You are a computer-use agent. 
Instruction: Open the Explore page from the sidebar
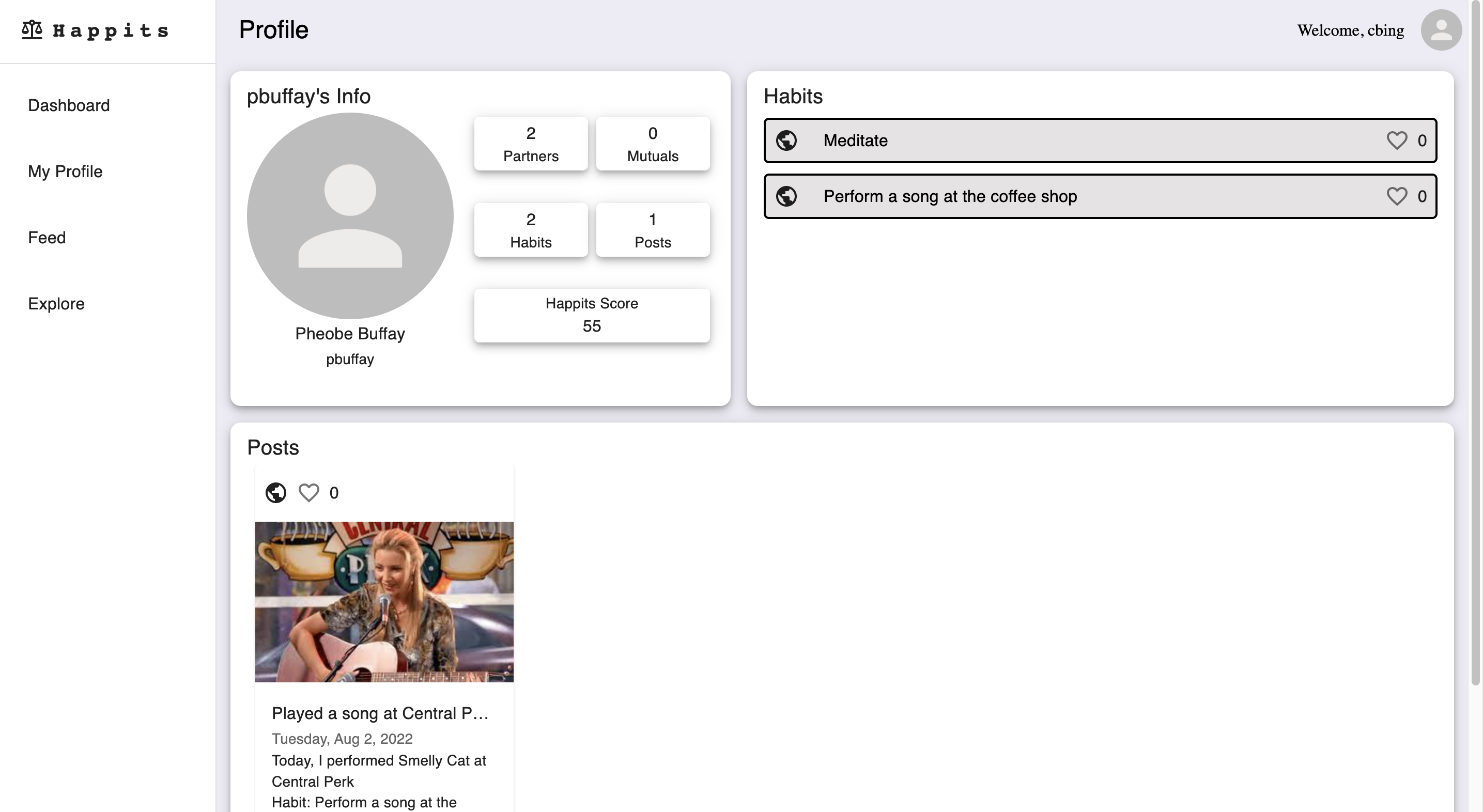(56, 304)
